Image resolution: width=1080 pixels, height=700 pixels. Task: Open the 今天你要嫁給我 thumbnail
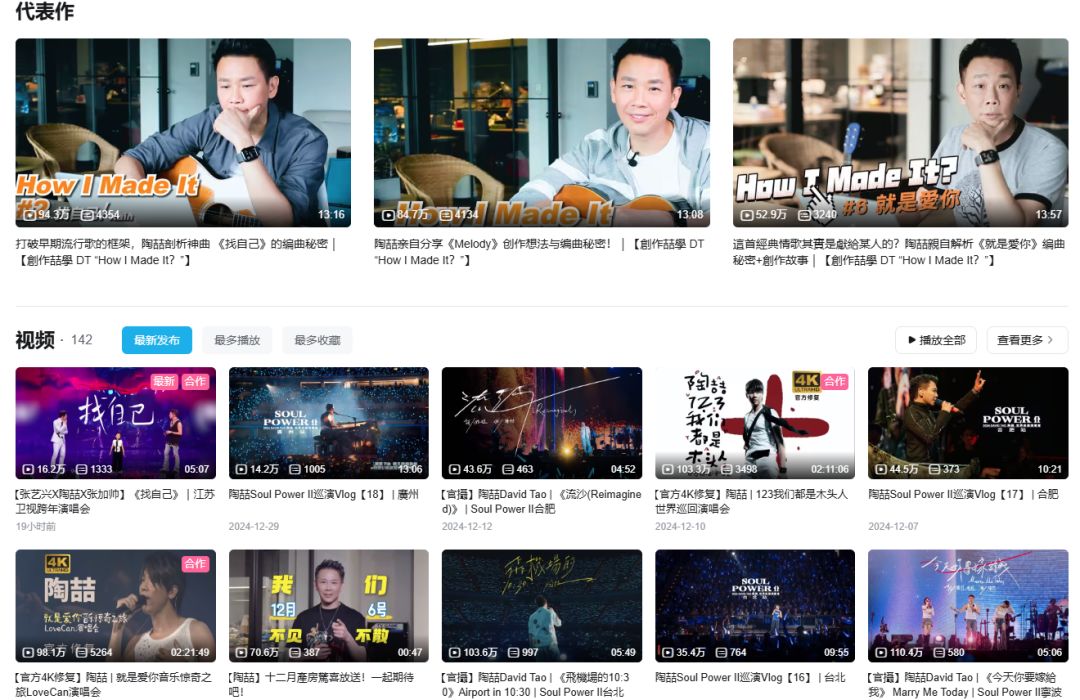968,606
